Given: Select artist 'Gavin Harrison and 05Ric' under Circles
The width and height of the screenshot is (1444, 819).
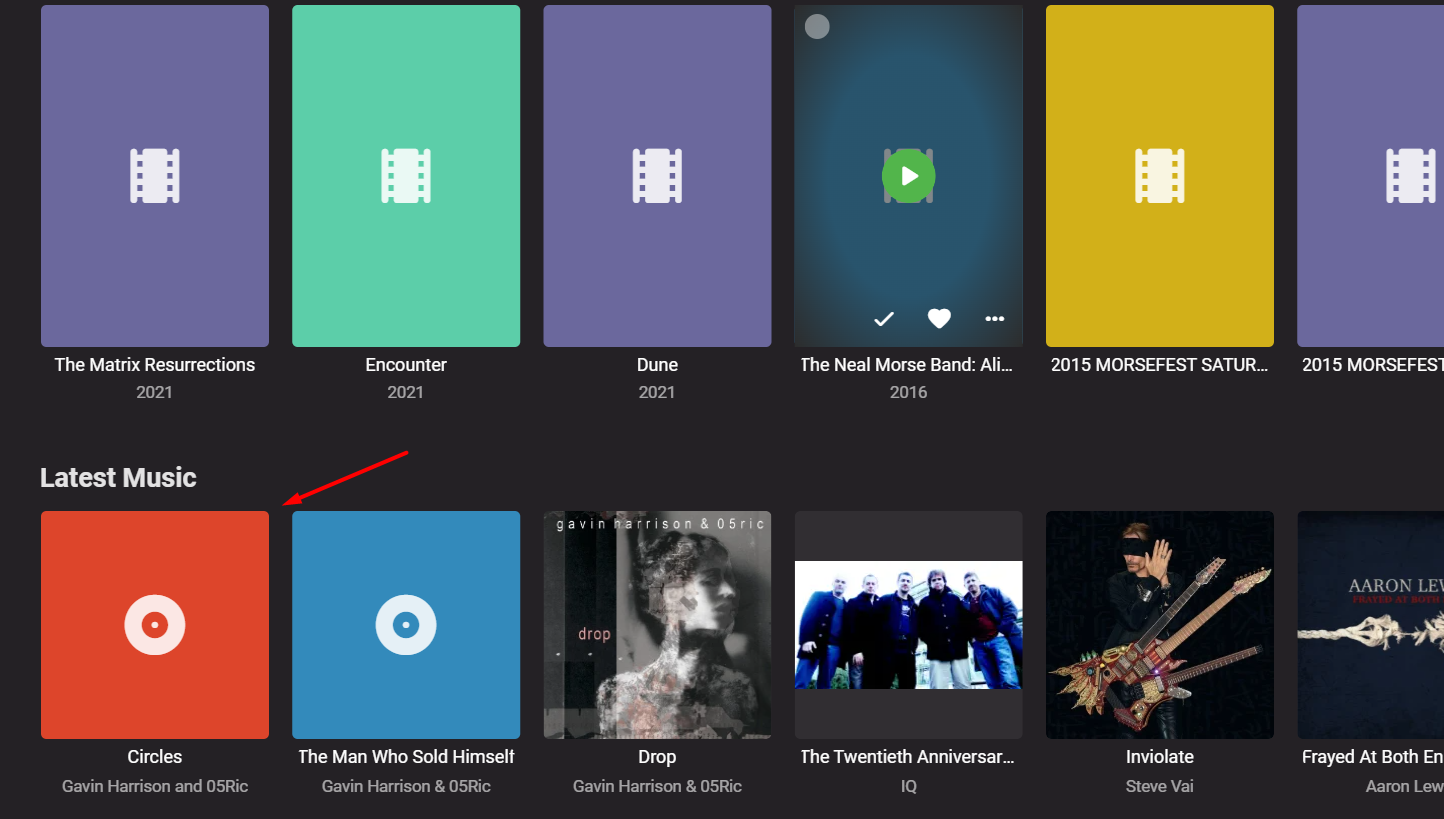Looking at the screenshot, I should [x=155, y=786].
